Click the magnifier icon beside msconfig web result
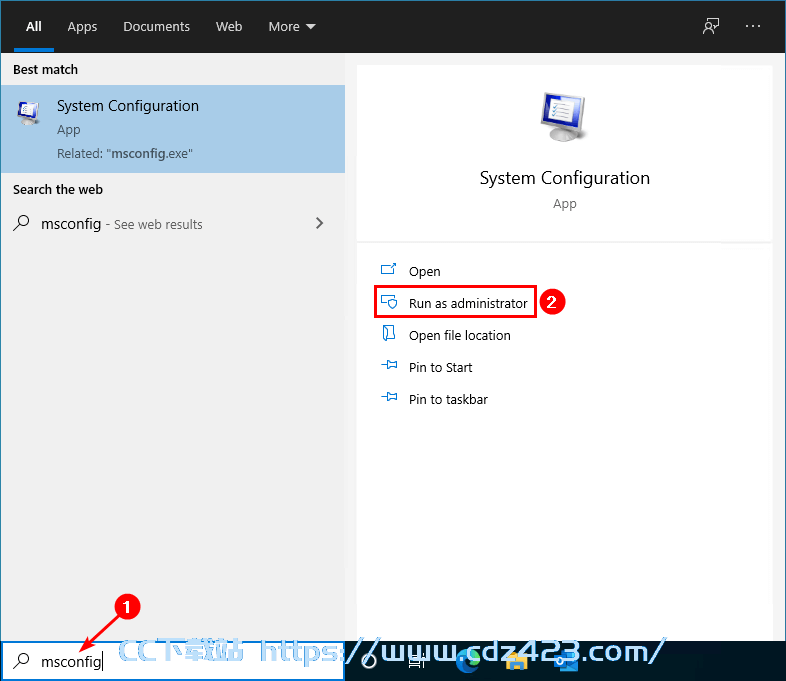786x681 pixels. pyautogui.click(x=21, y=223)
